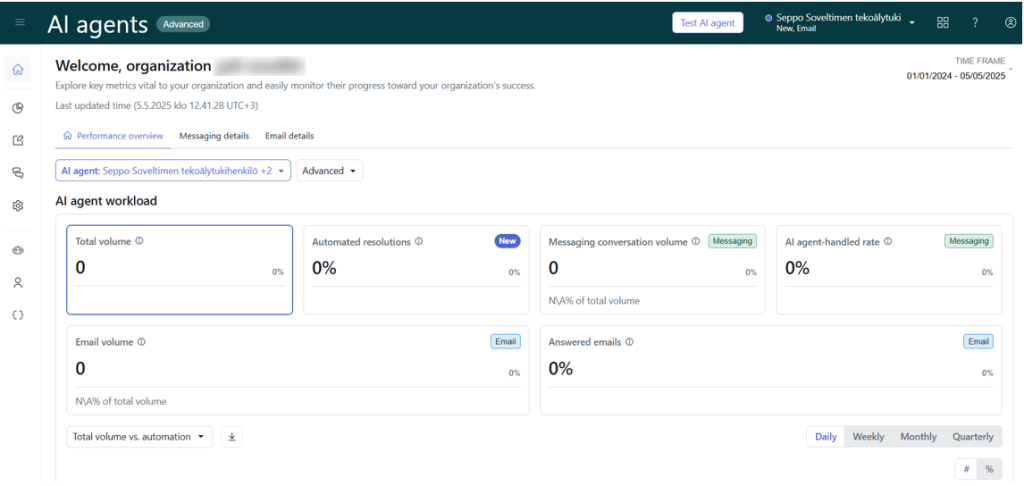
Task: Open the Email details tab
Action: 289,136
